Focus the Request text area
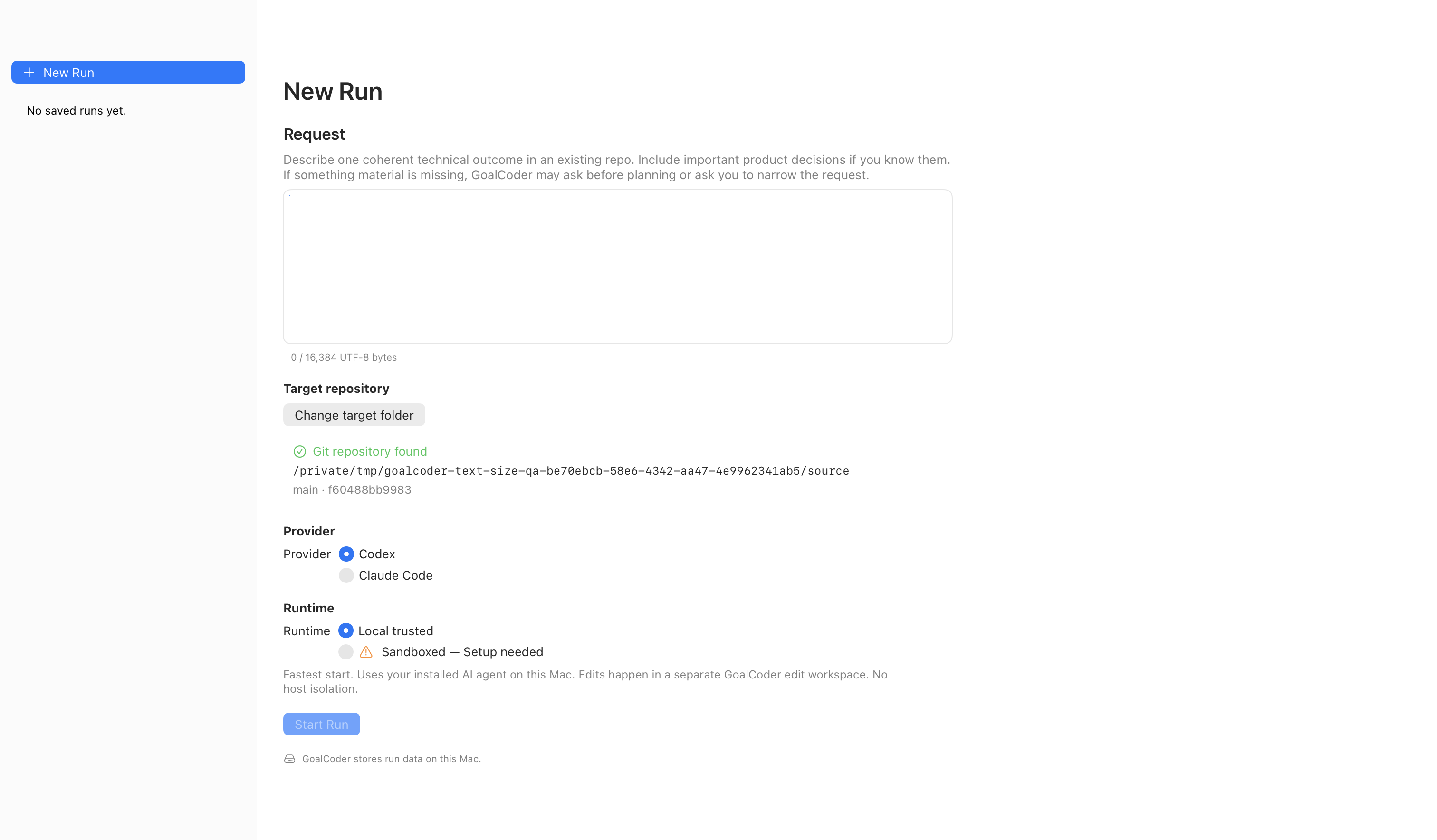 [618, 267]
